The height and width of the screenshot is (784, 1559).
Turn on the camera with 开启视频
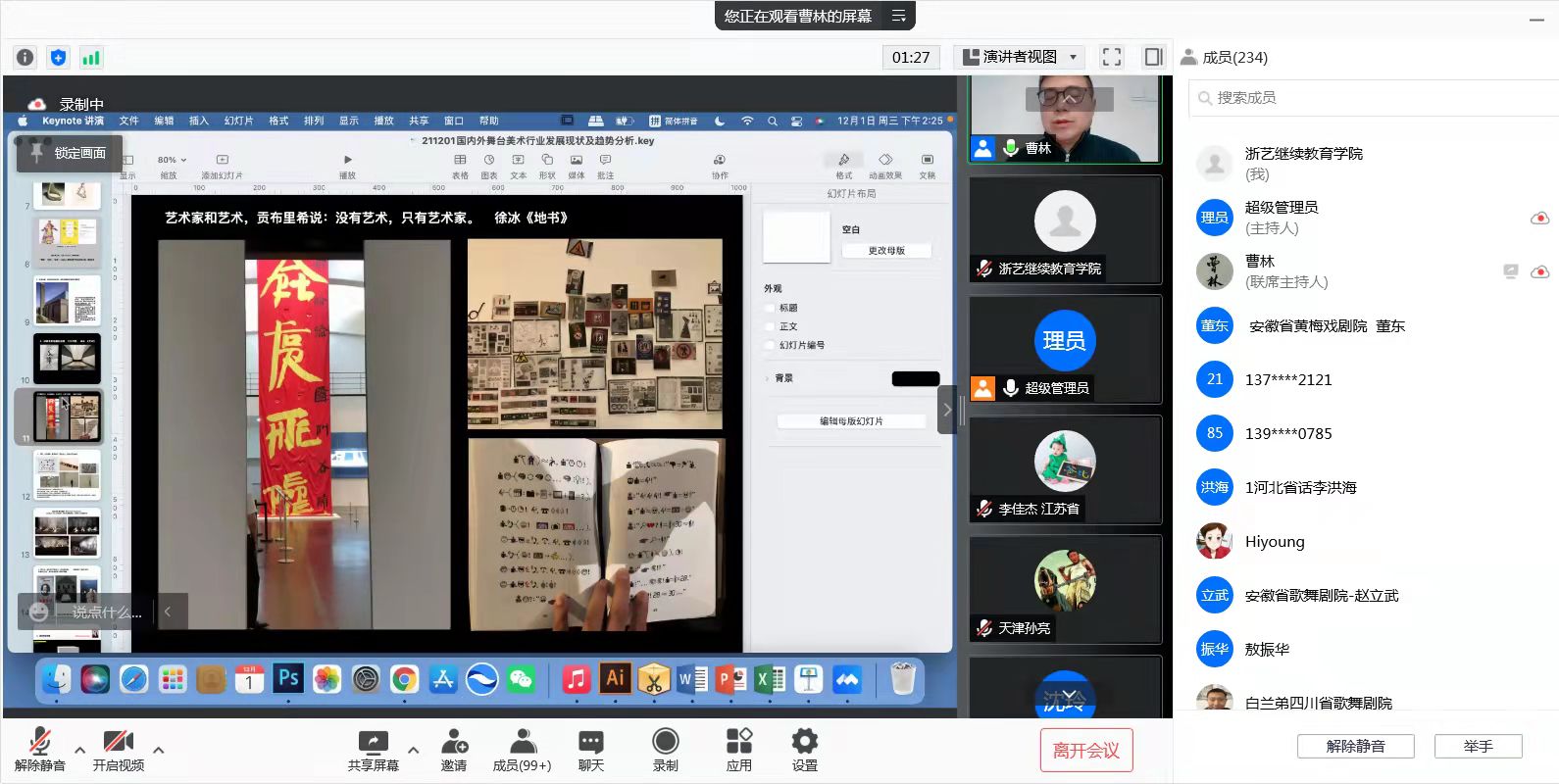[x=119, y=750]
